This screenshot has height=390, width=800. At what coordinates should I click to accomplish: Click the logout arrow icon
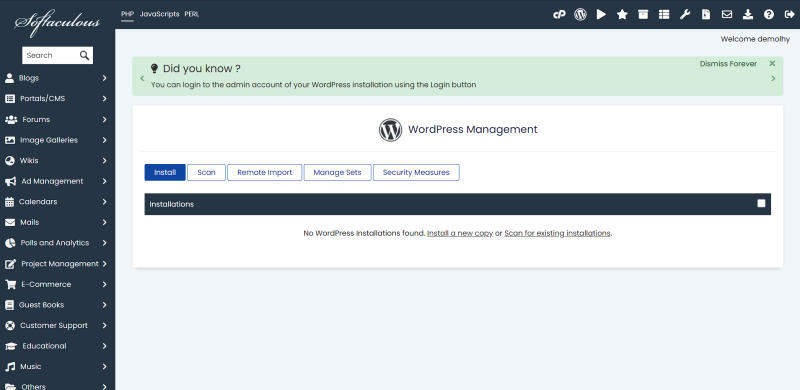click(x=789, y=14)
